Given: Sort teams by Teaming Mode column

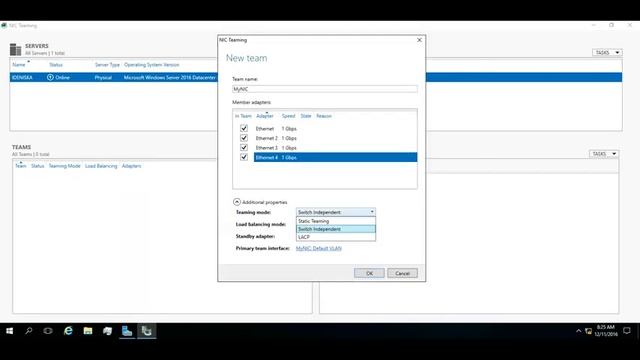Looking at the screenshot, I should (64, 166).
